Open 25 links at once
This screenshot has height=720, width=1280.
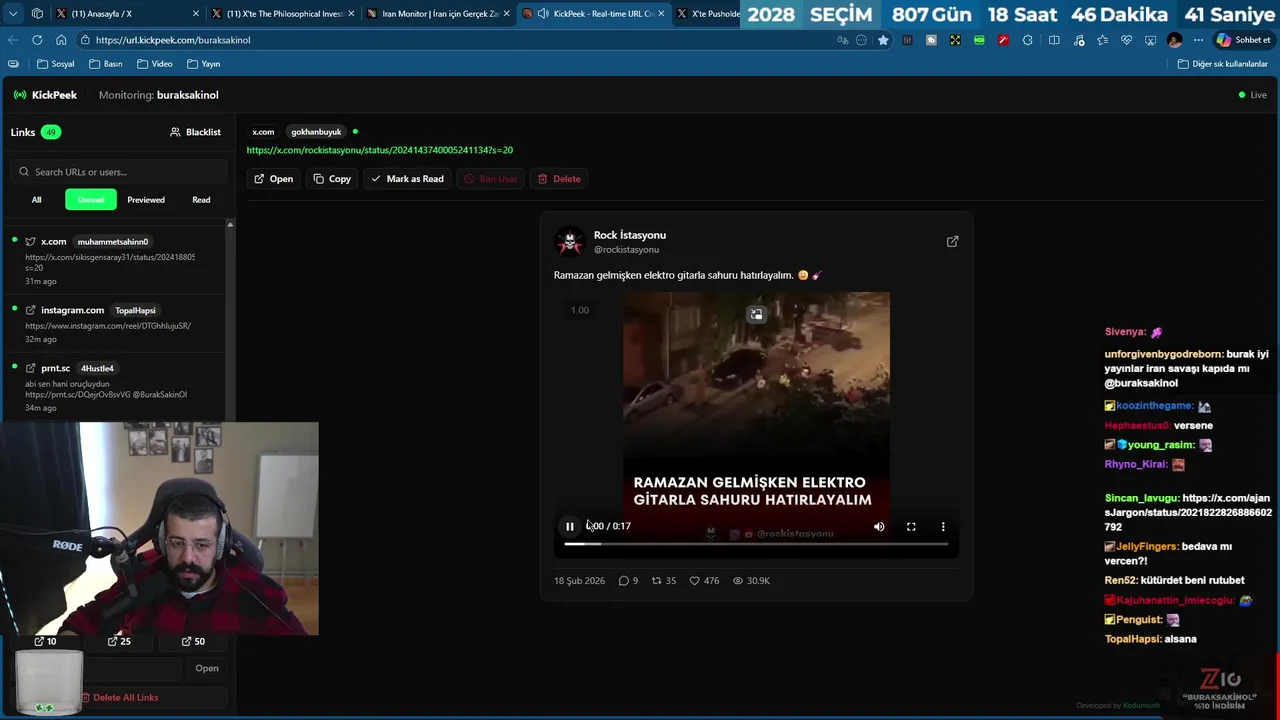point(119,641)
